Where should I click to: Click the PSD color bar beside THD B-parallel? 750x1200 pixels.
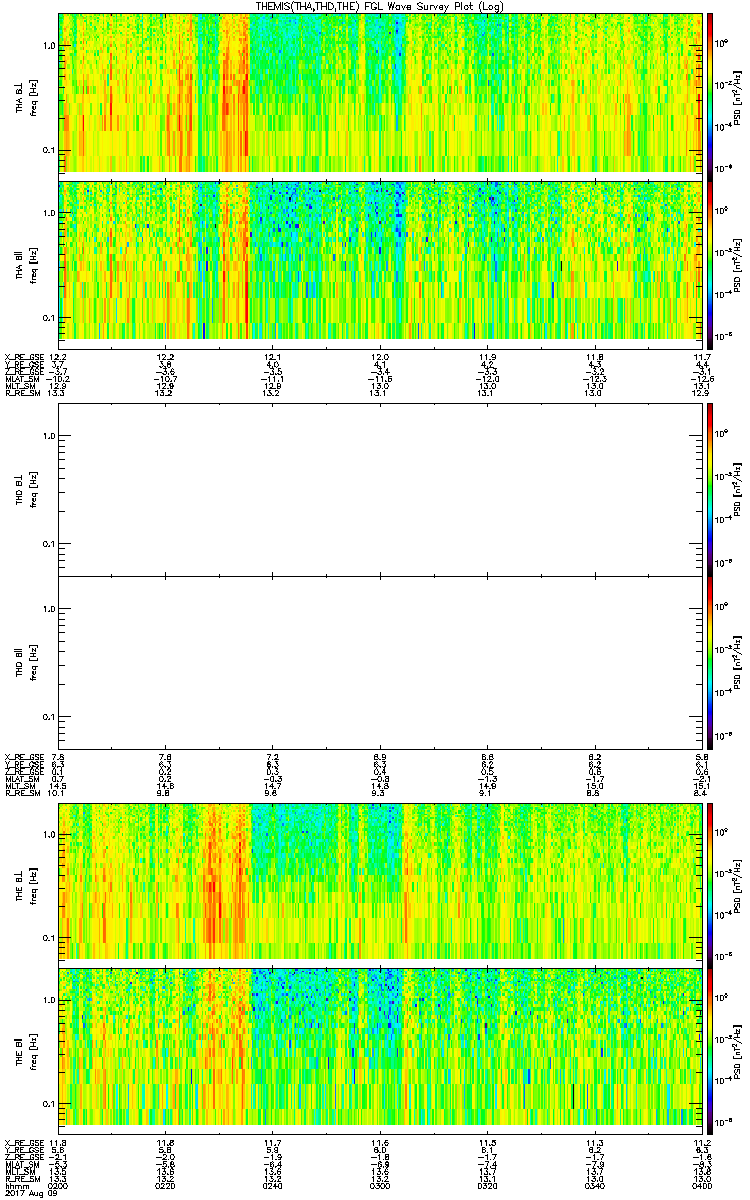tap(711, 662)
